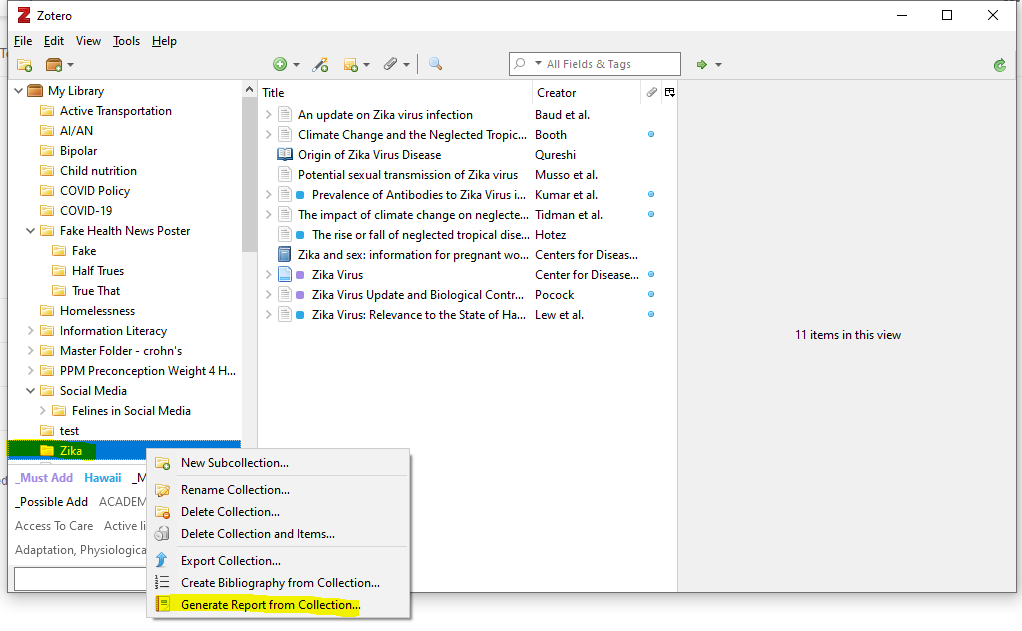
Task: Click the Sync with zotero.org icon
Action: pyautogui.click(x=1000, y=65)
